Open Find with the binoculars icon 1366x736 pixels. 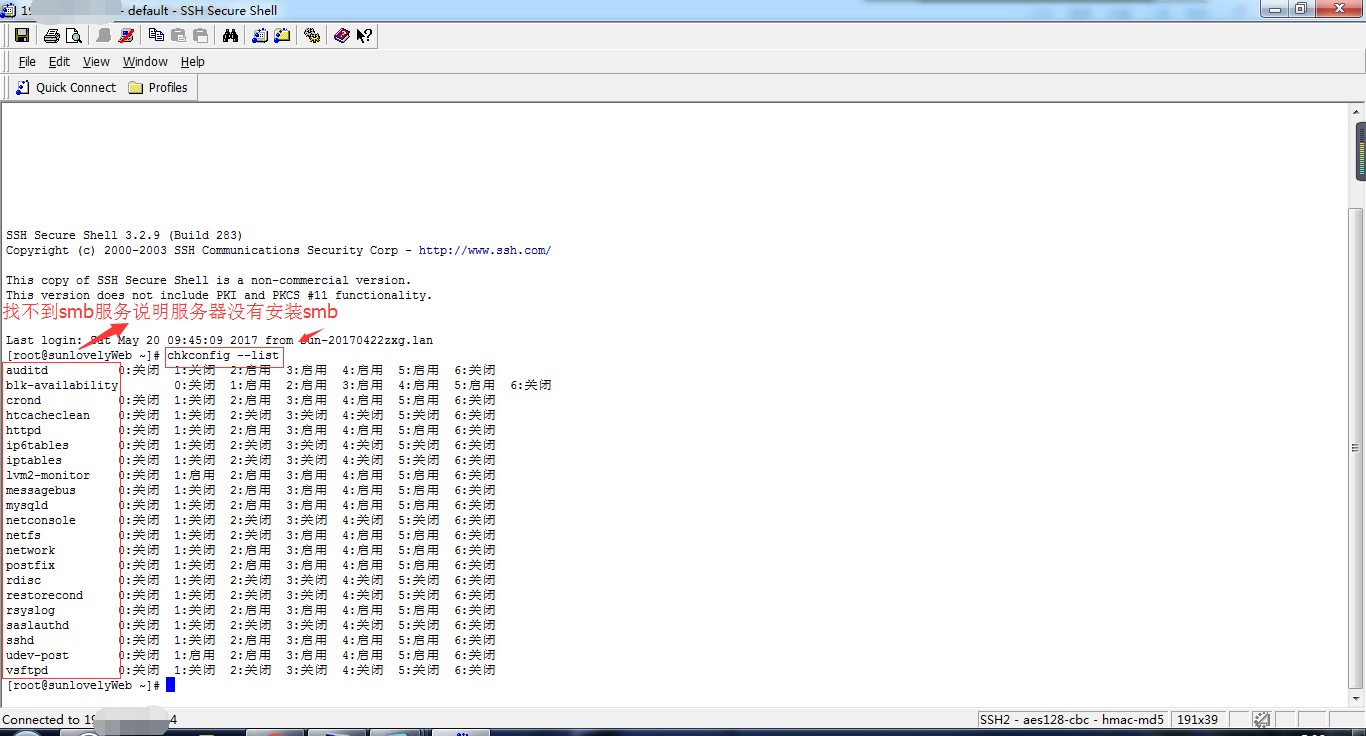tap(230, 35)
